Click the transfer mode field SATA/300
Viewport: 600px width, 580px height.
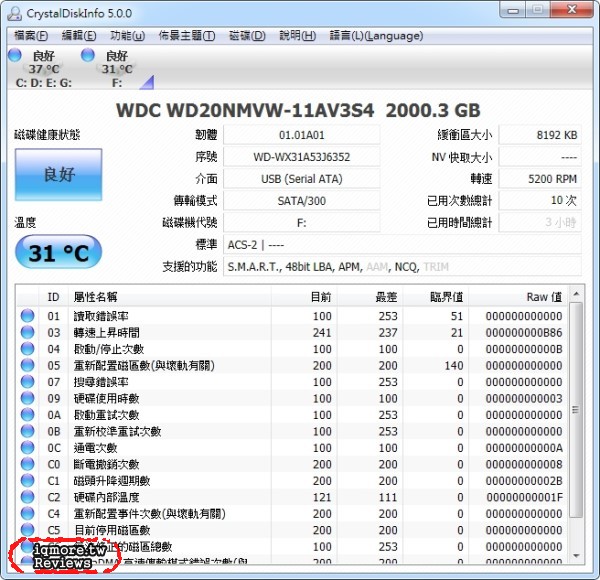pos(302,201)
